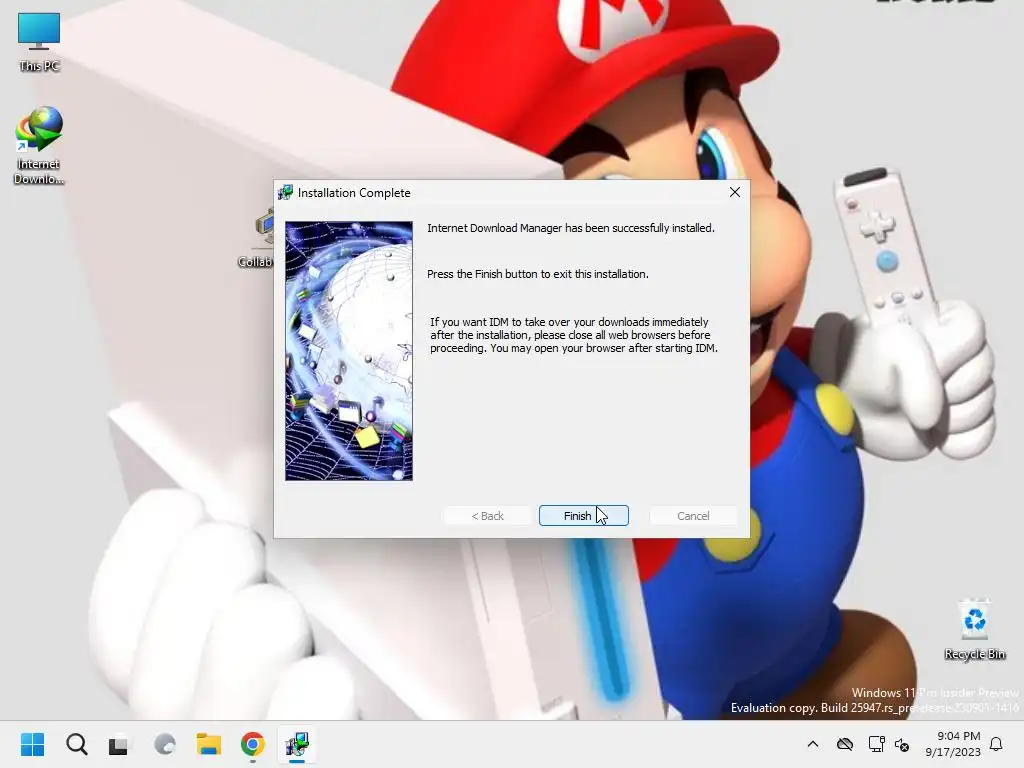This screenshot has width=1024, height=768.
Task: Click the IDM installer taskbar icon
Action: tap(297, 744)
